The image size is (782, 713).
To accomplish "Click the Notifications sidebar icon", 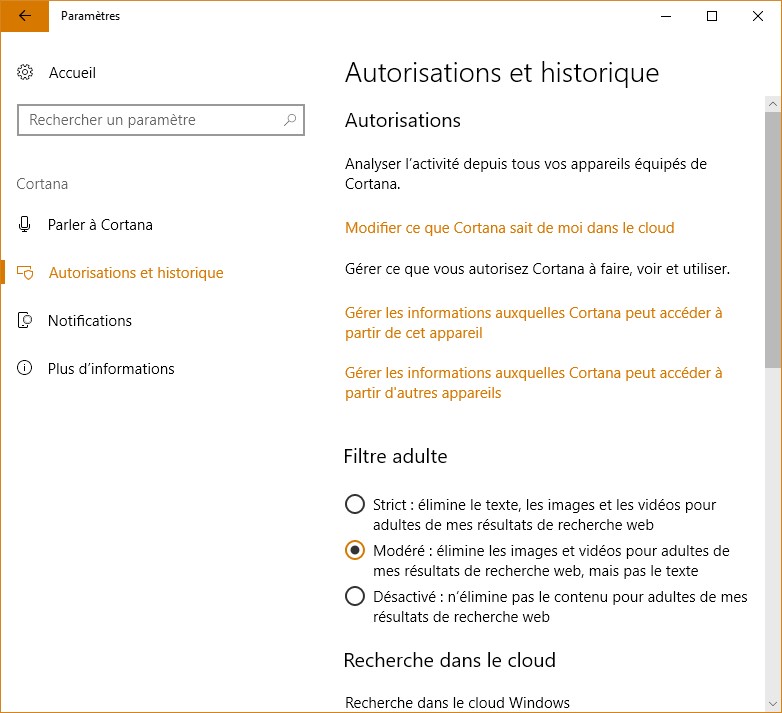I will (26, 321).
